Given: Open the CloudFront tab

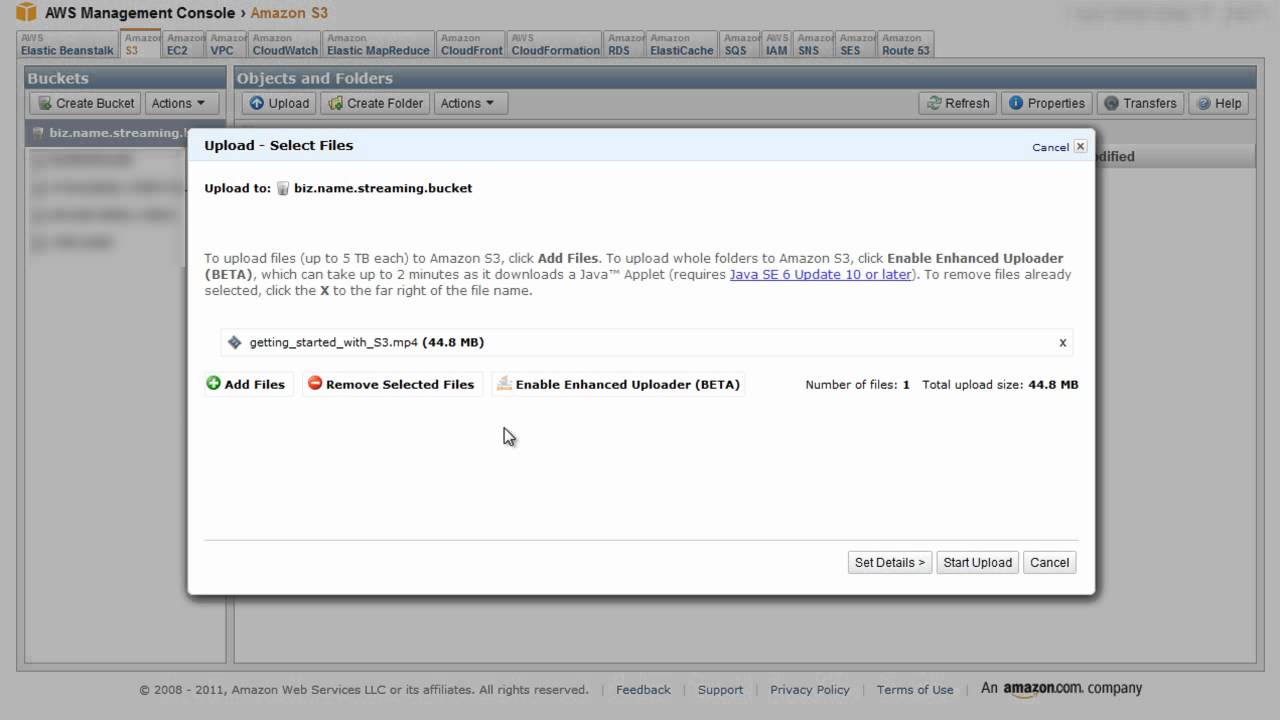Looking at the screenshot, I should 471,45.
